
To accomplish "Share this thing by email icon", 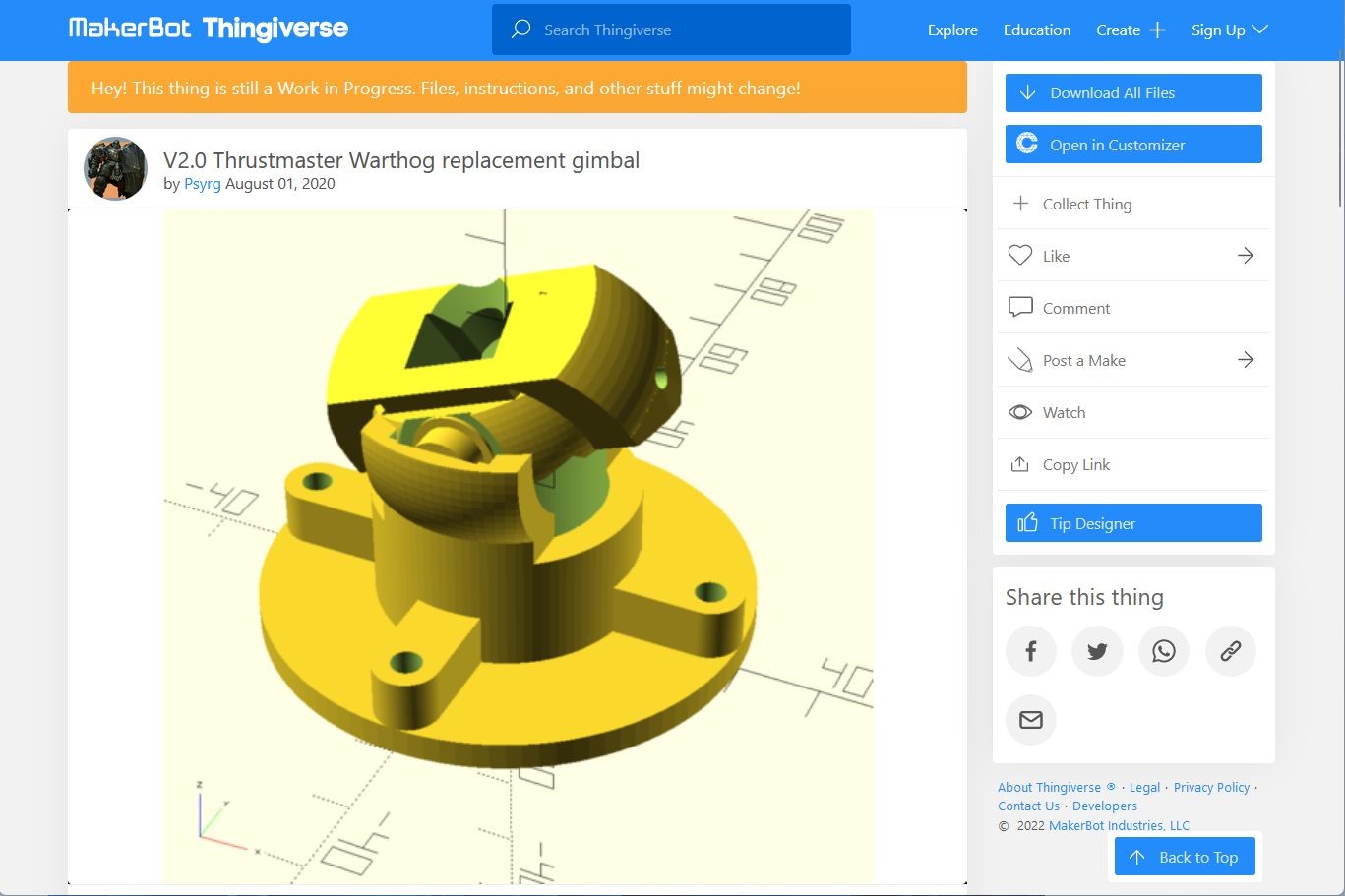I will click(1031, 720).
